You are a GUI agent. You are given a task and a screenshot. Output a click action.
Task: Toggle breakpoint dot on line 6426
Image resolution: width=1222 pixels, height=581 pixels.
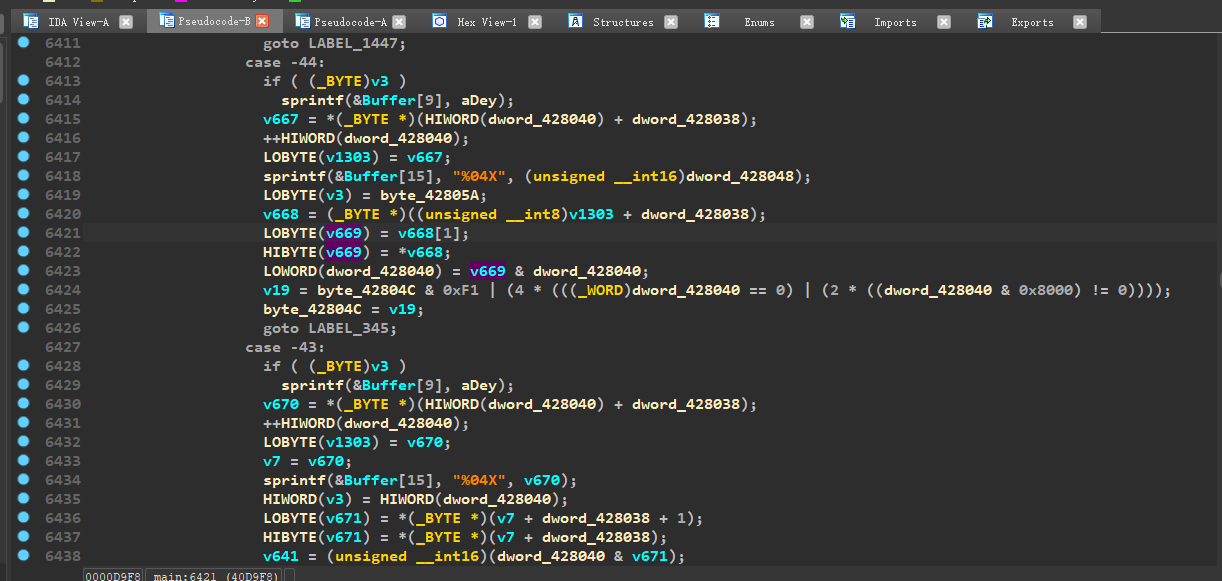coord(23,328)
